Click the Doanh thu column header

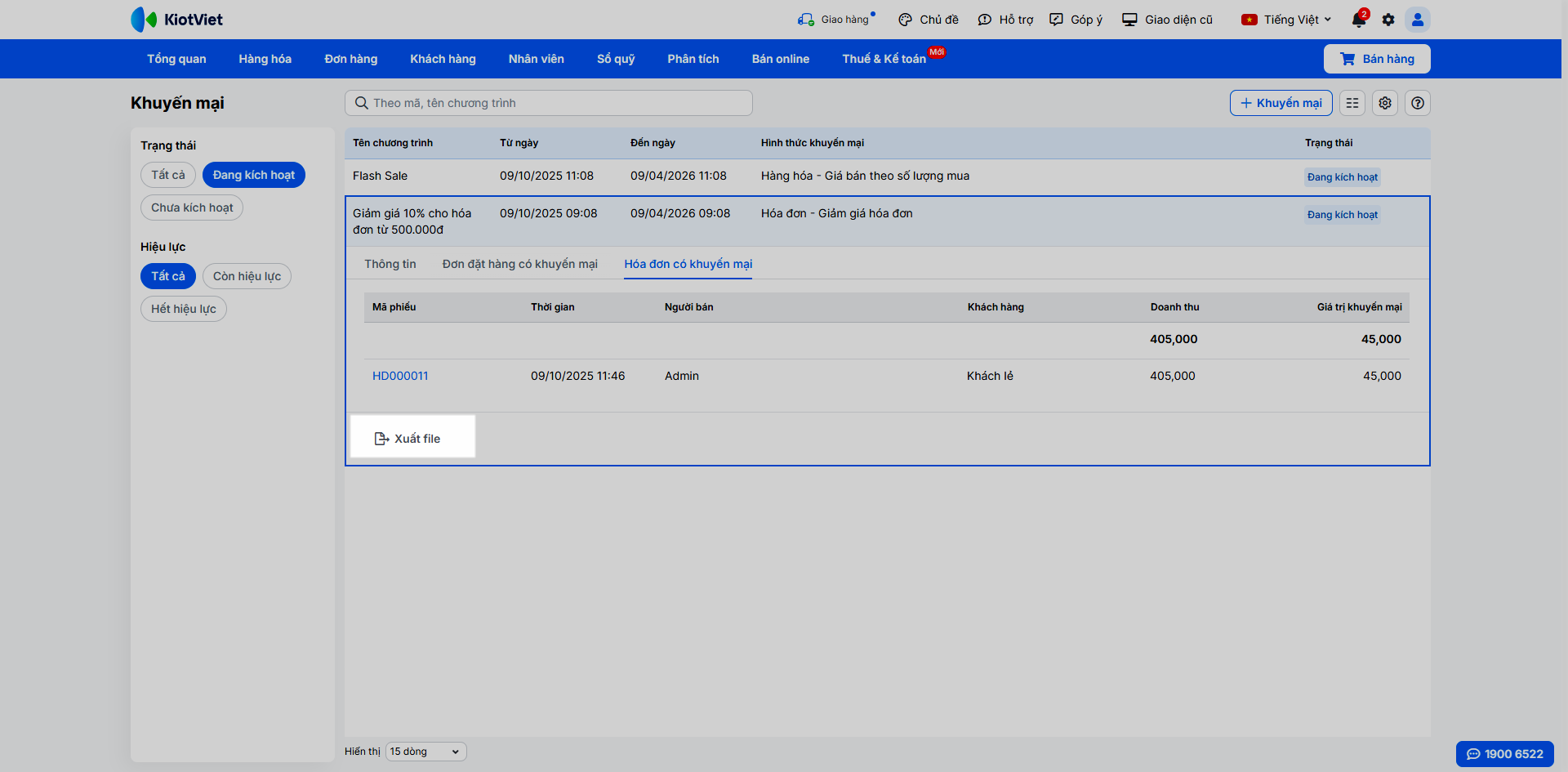(1175, 307)
